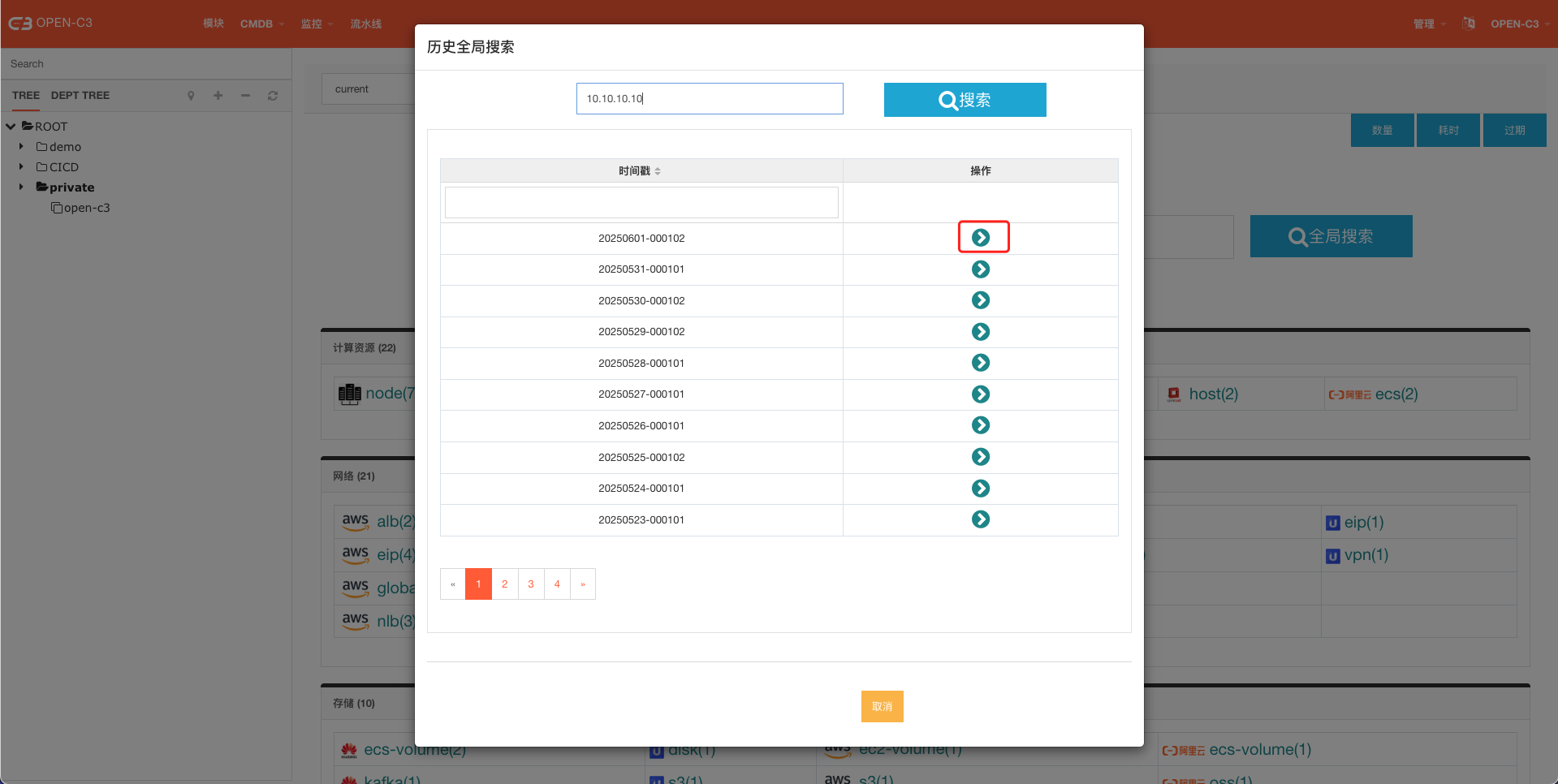Viewport: 1558px width, 784px height.
Task: Open the 20250527-000101 record arrow icon
Action: (x=981, y=394)
